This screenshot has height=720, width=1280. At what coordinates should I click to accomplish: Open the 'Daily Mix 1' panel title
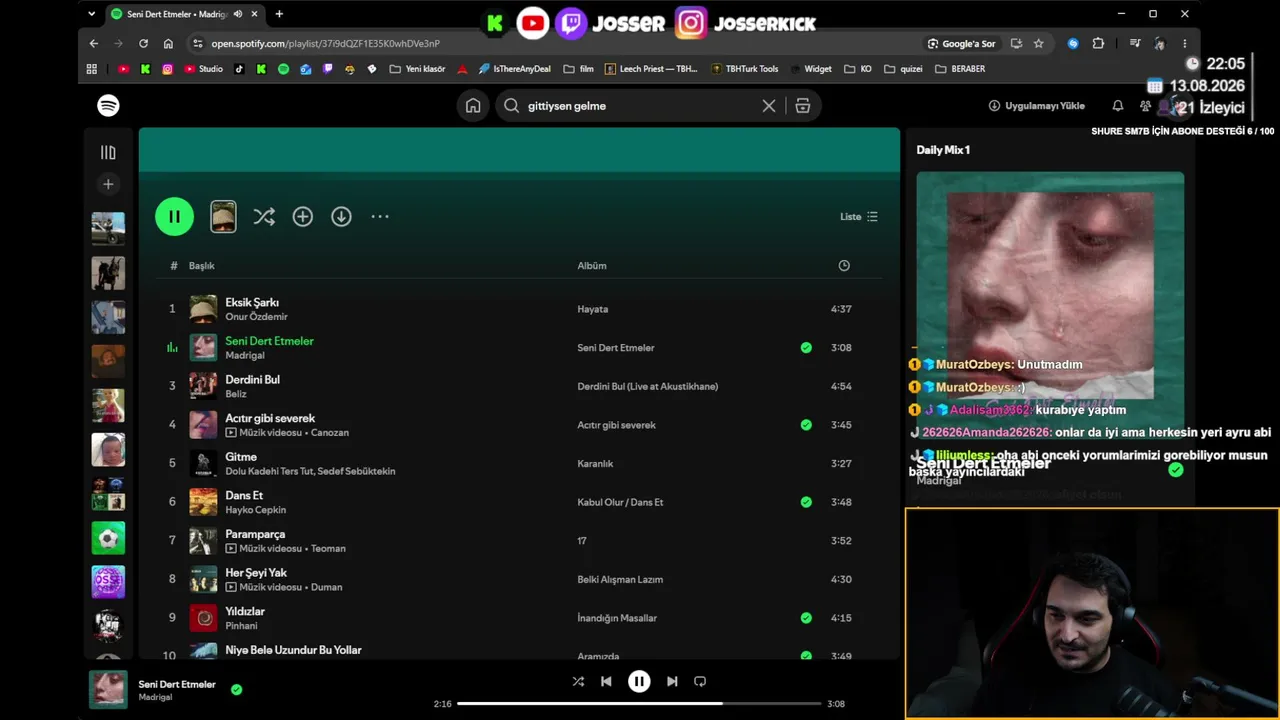(x=943, y=150)
